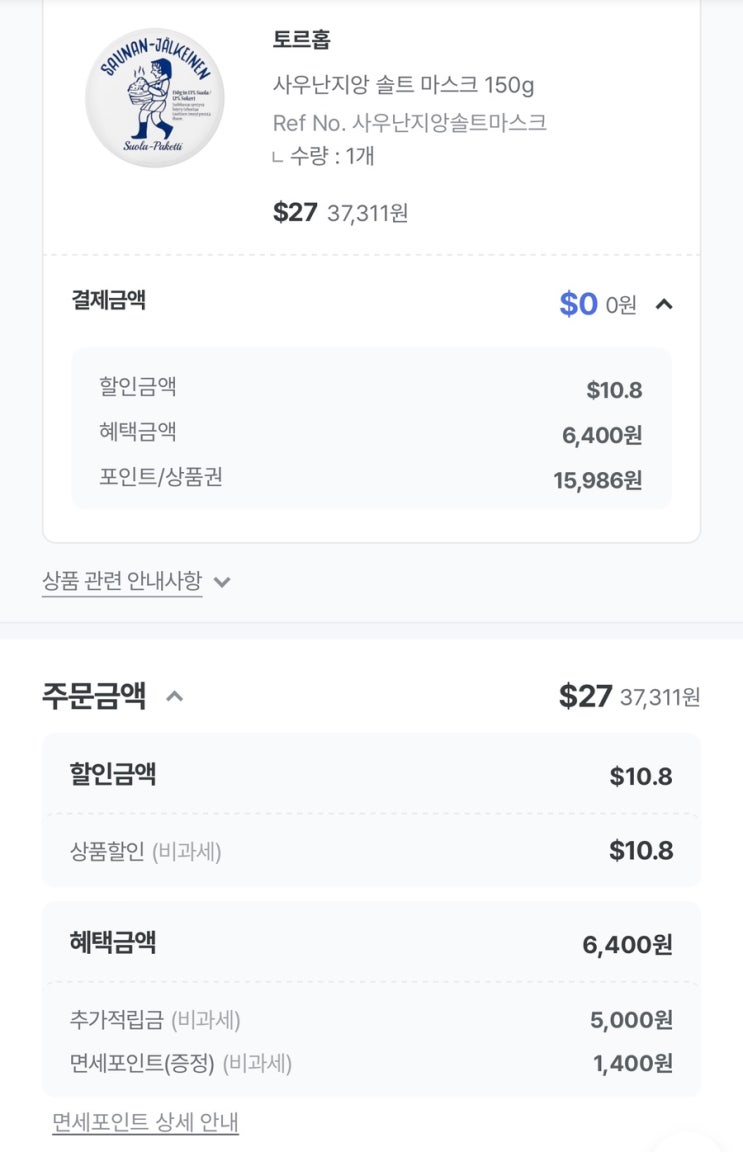Collapse the 결제금액 breakdown using its up arrow
743x1152 pixels.
[663, 304]
